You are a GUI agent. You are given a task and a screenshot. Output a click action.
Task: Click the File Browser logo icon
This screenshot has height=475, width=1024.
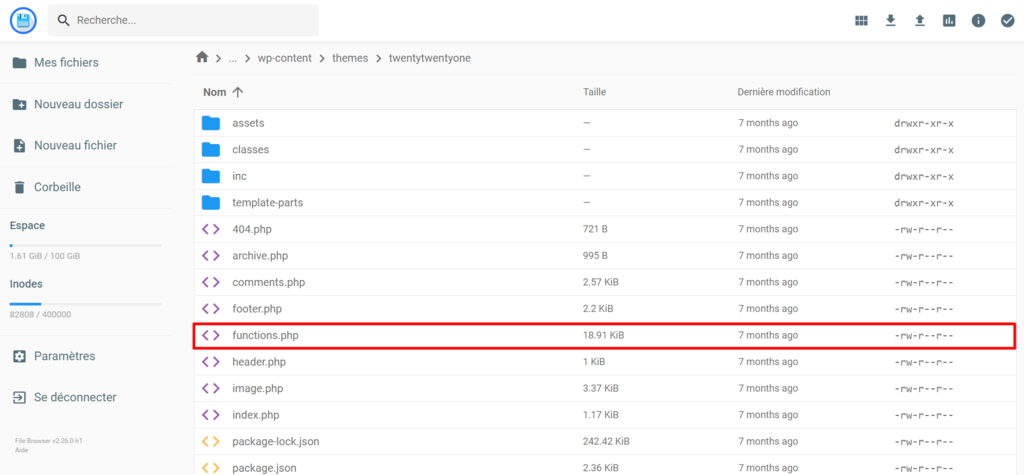tap(24, 20)
